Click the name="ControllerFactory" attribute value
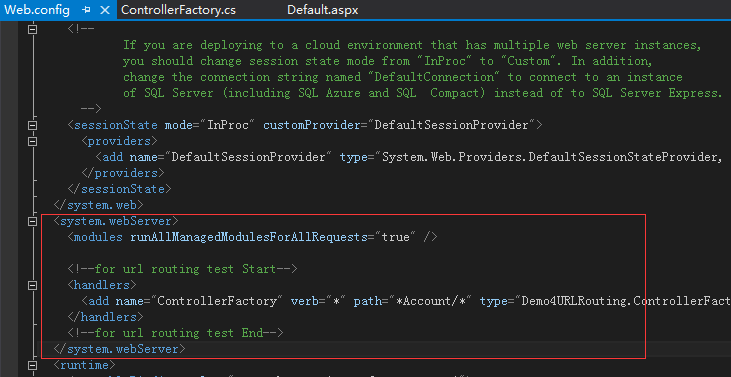 216,301
